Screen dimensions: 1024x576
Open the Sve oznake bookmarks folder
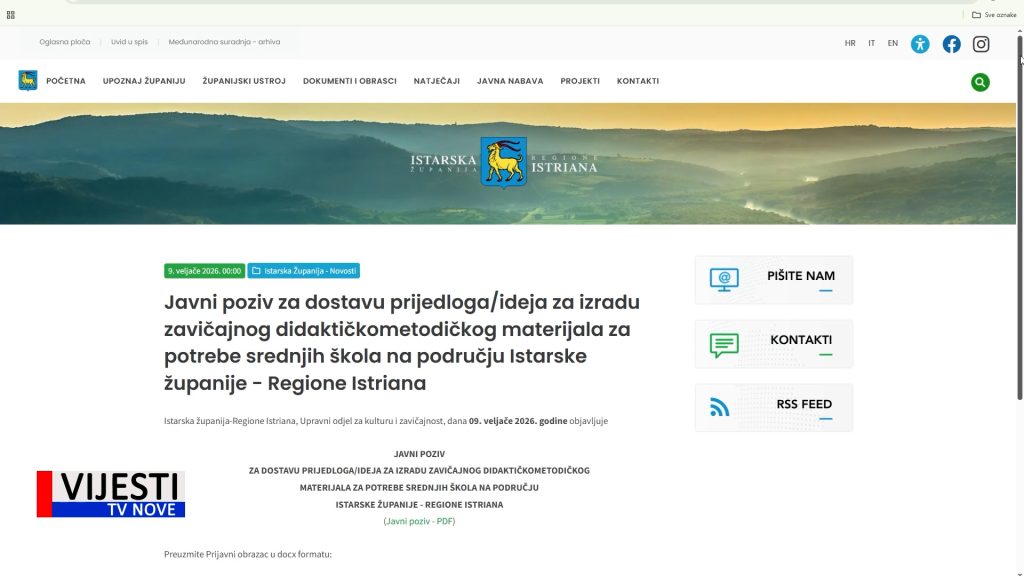[994, 15]
